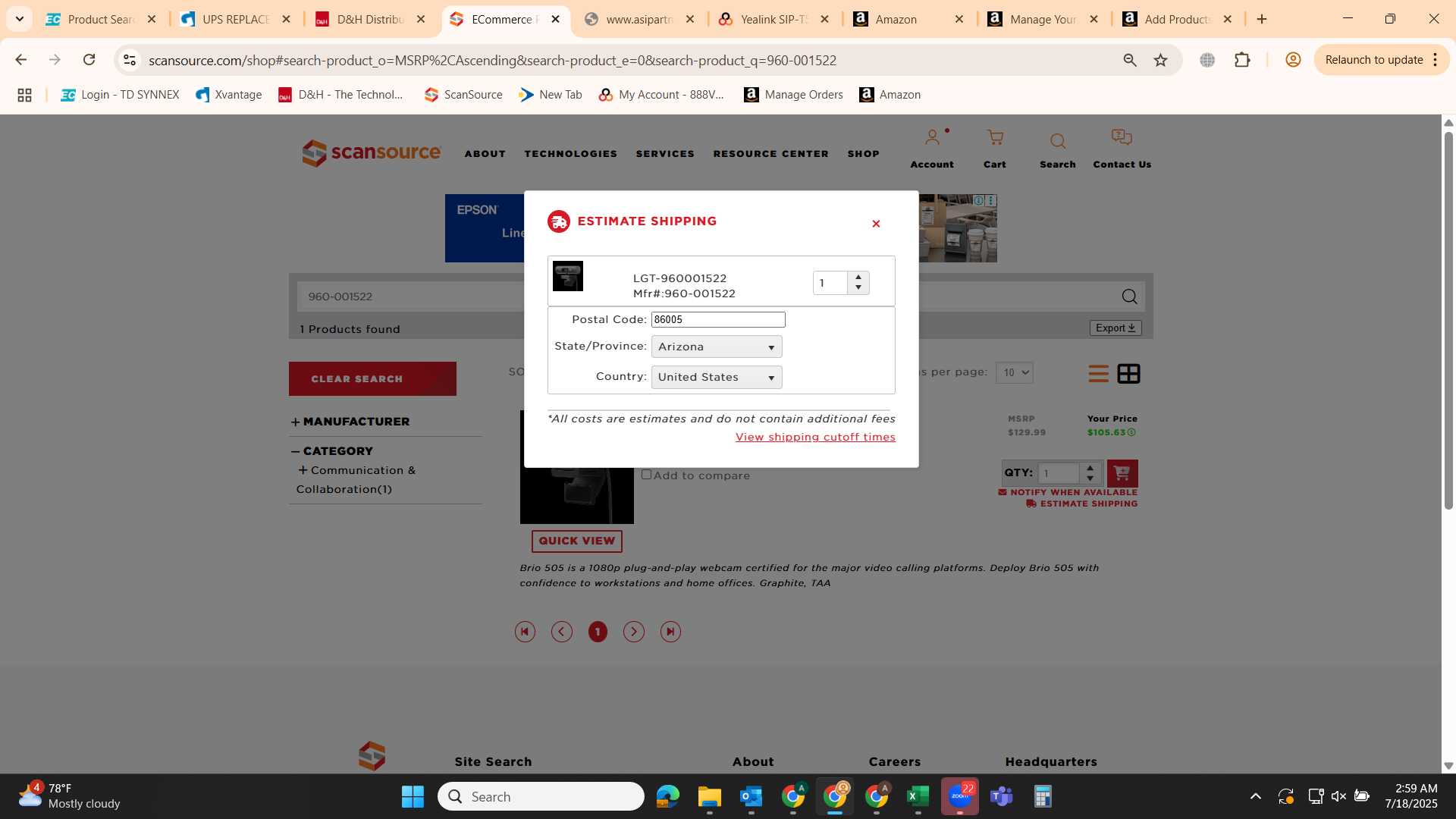Open browser apps grid icon
This screenshot has height=819, width=1456.
click(24, 95)
